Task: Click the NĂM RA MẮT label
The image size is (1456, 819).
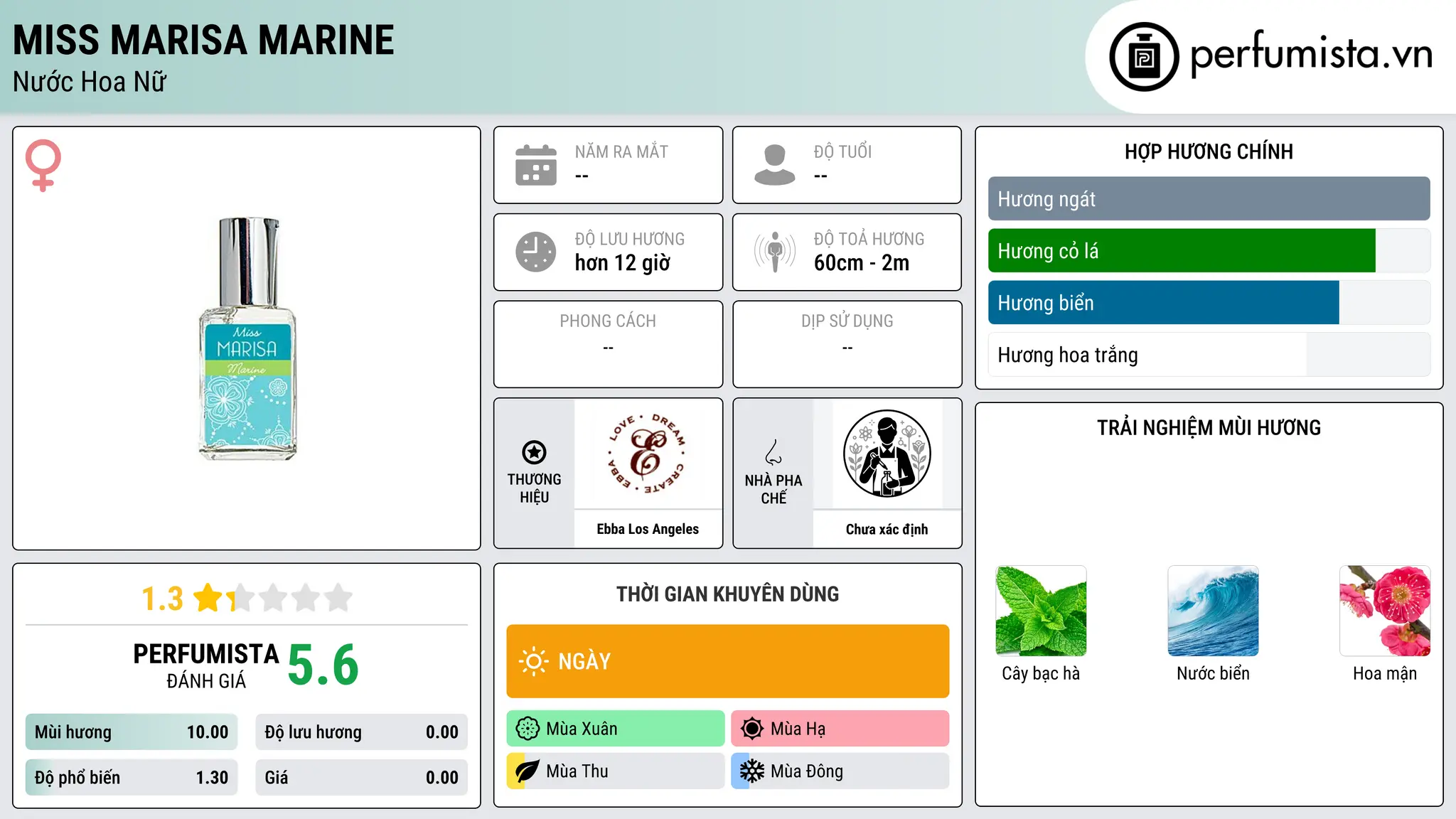Action: pos(621,152)
